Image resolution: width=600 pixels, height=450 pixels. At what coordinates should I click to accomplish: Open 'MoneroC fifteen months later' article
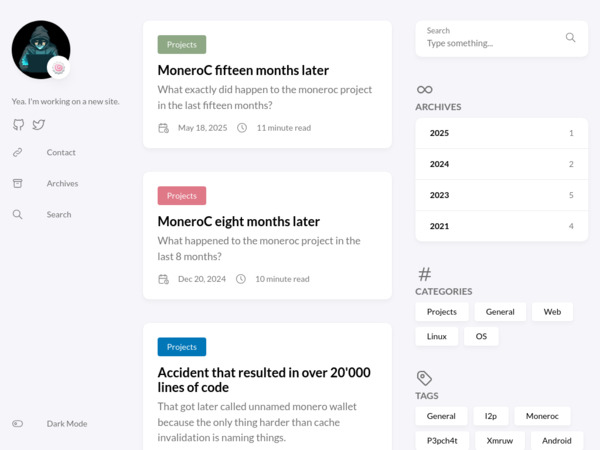tap(243, 70)
